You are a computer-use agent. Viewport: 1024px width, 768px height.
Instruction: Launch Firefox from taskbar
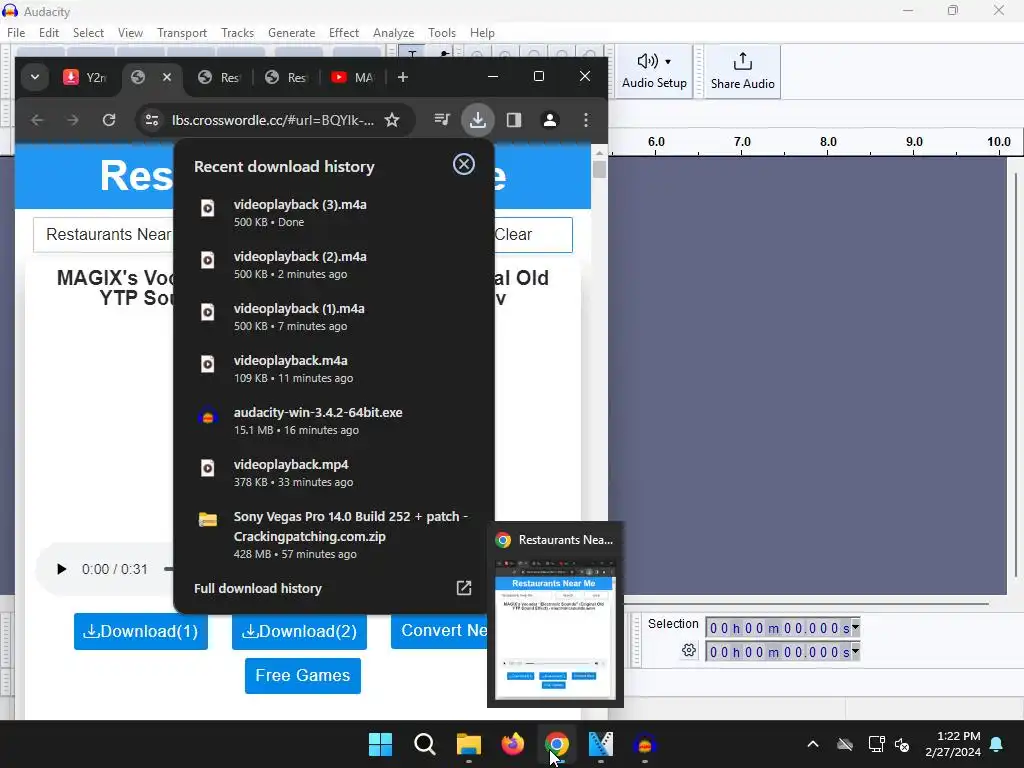pos(513,744)
